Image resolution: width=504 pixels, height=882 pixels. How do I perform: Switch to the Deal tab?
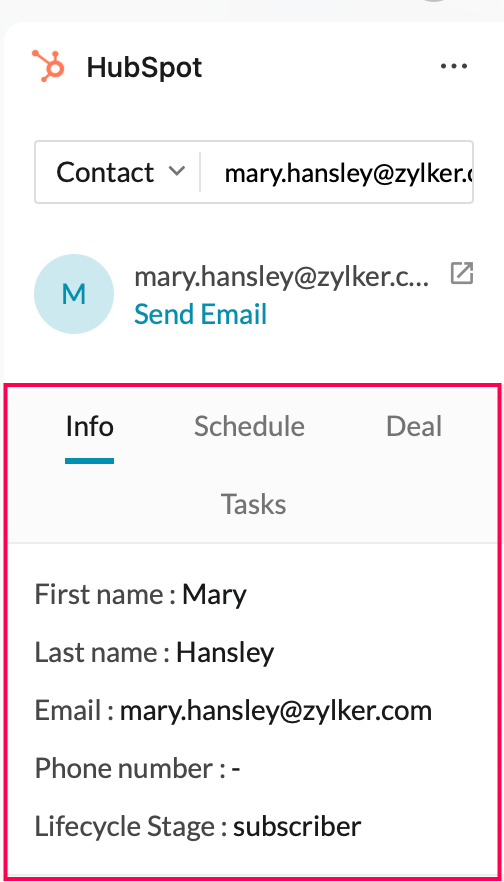414,426
